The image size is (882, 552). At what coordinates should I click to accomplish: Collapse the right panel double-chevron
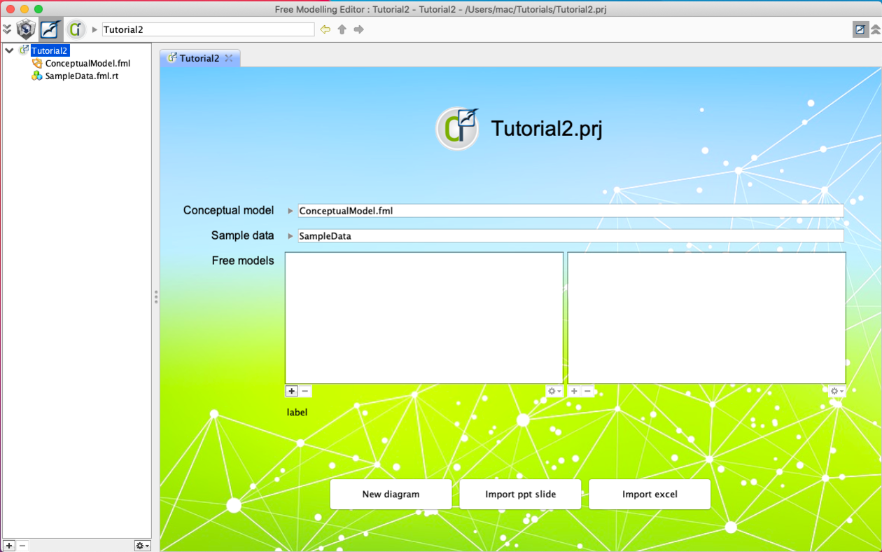pyautogui.click(x=875, y=29)
